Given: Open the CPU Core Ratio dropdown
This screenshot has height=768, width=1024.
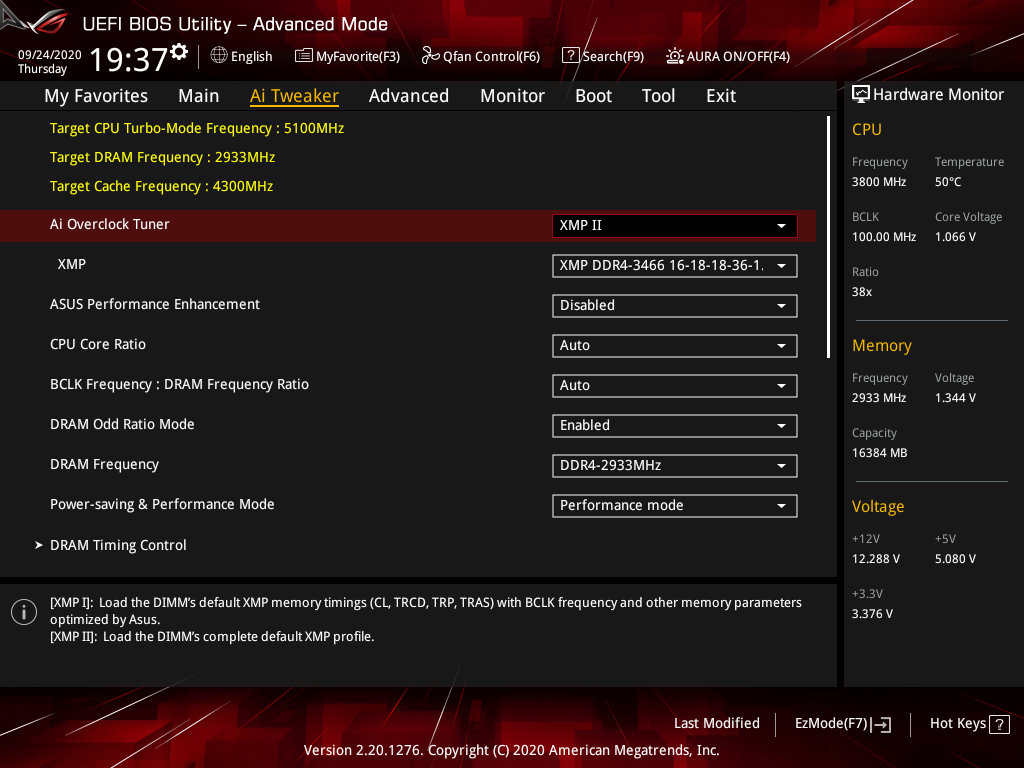Looking at the screenshot, I should 675,345.
